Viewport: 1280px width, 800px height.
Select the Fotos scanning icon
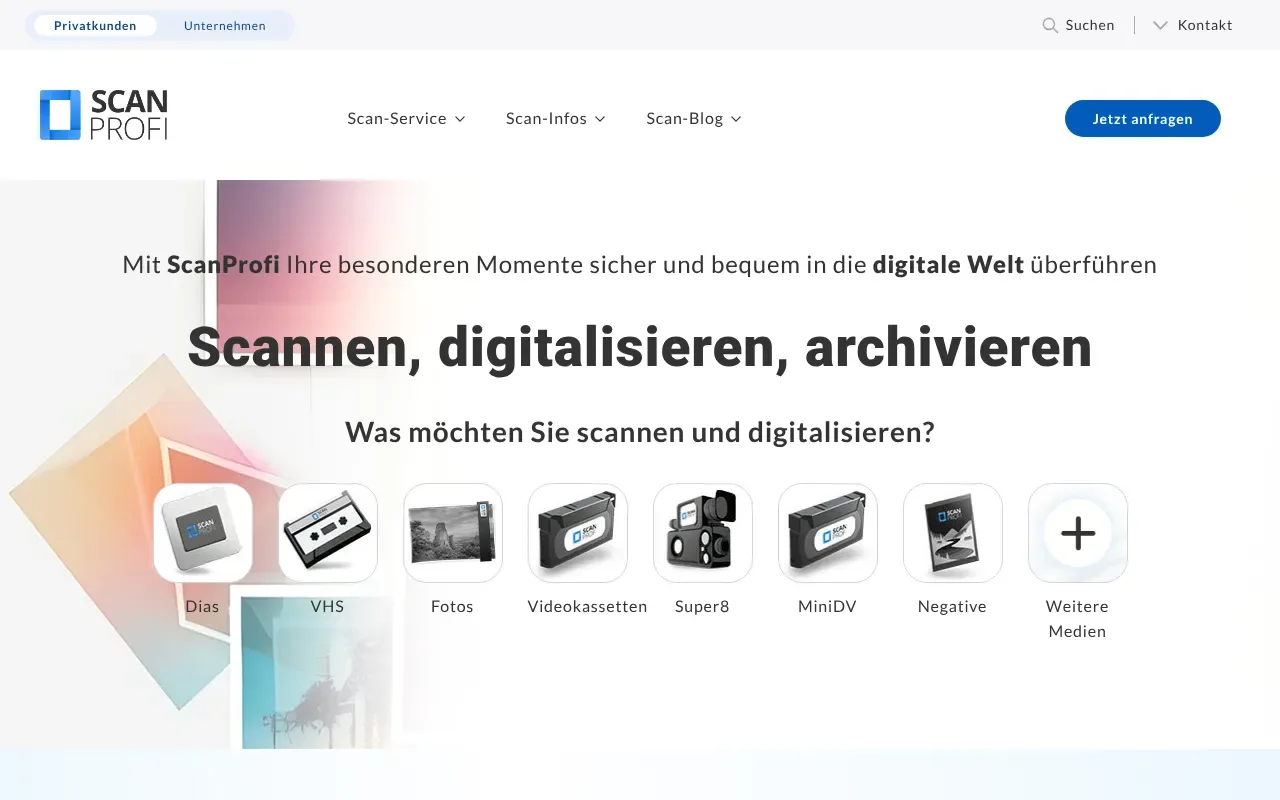click(452, 533)
